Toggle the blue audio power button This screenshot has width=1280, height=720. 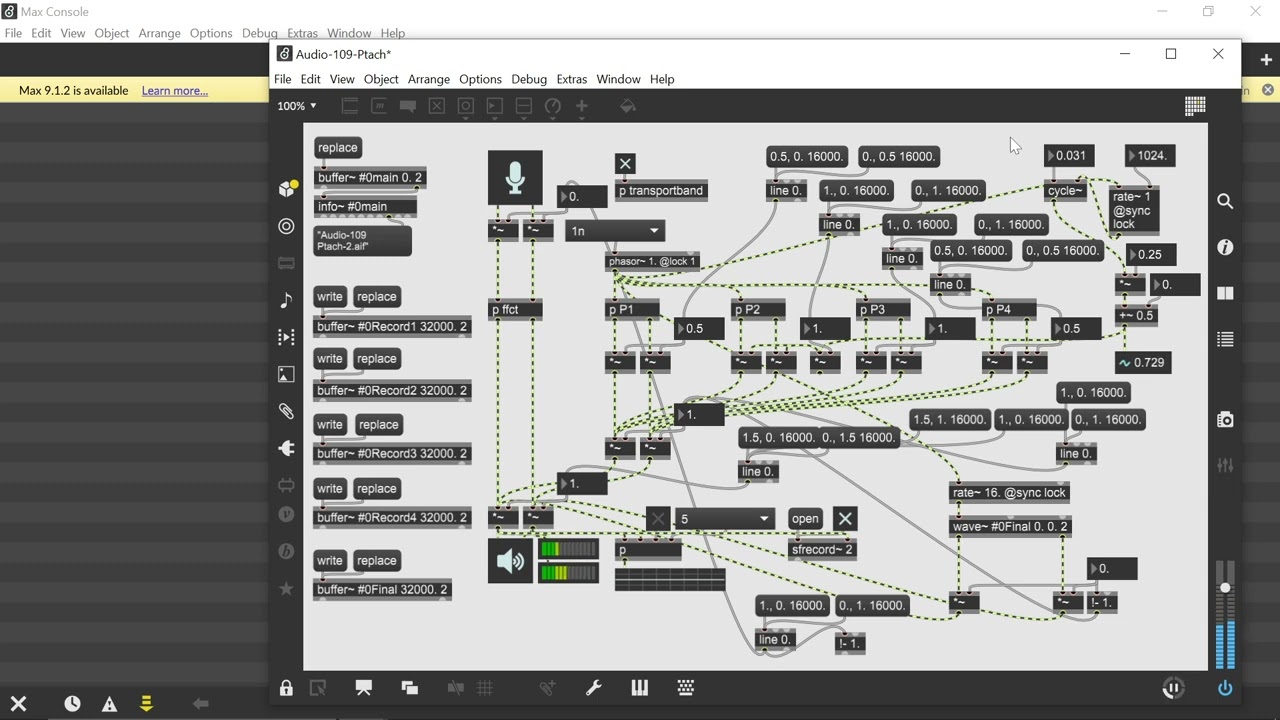coord(1225,688)
